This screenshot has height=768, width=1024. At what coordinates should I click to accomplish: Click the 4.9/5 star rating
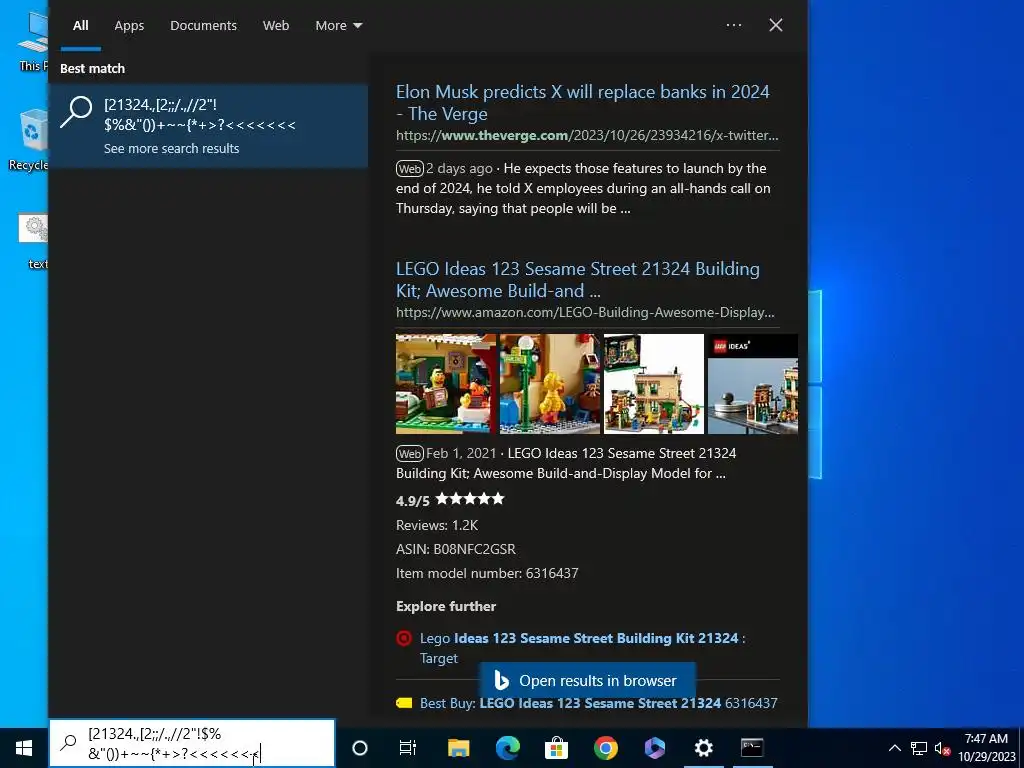click(x=450, y=500)
